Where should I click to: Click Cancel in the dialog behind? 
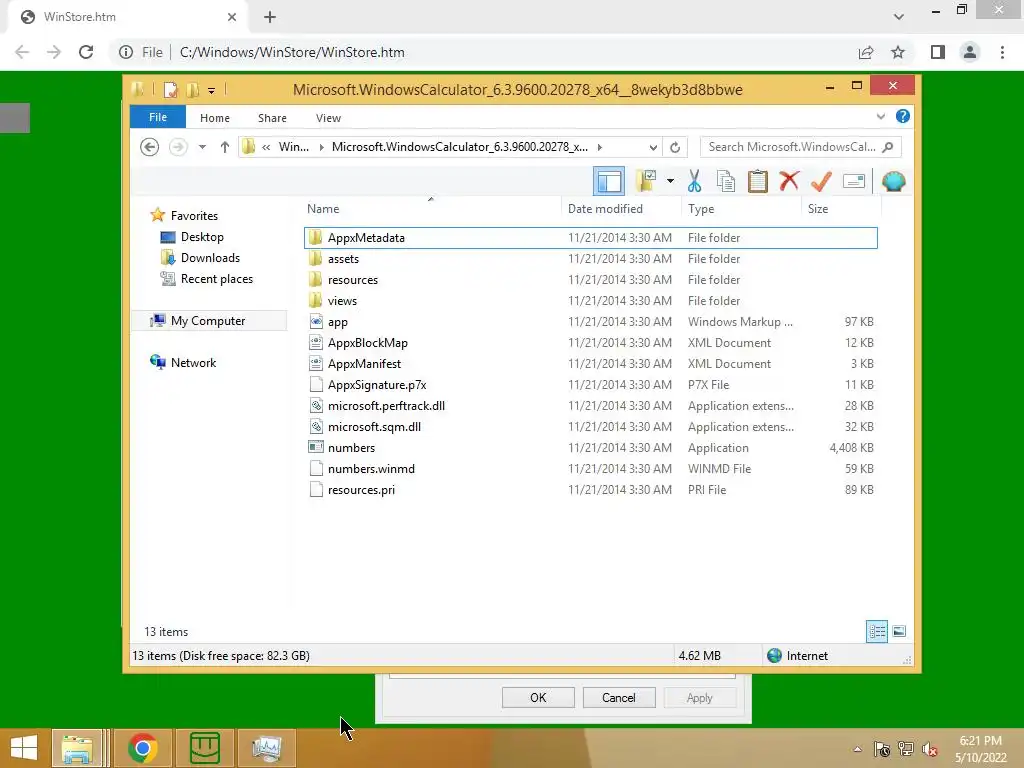pyautogui.click(x=618, y=697)
